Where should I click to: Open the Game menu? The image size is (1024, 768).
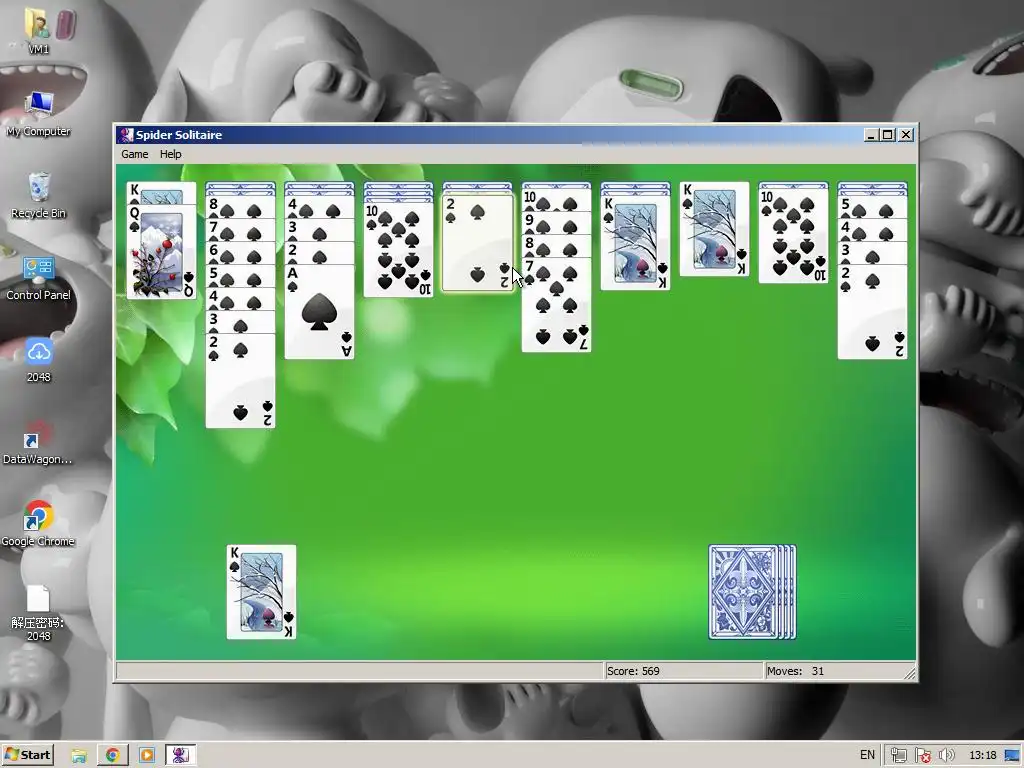(135, 154)
